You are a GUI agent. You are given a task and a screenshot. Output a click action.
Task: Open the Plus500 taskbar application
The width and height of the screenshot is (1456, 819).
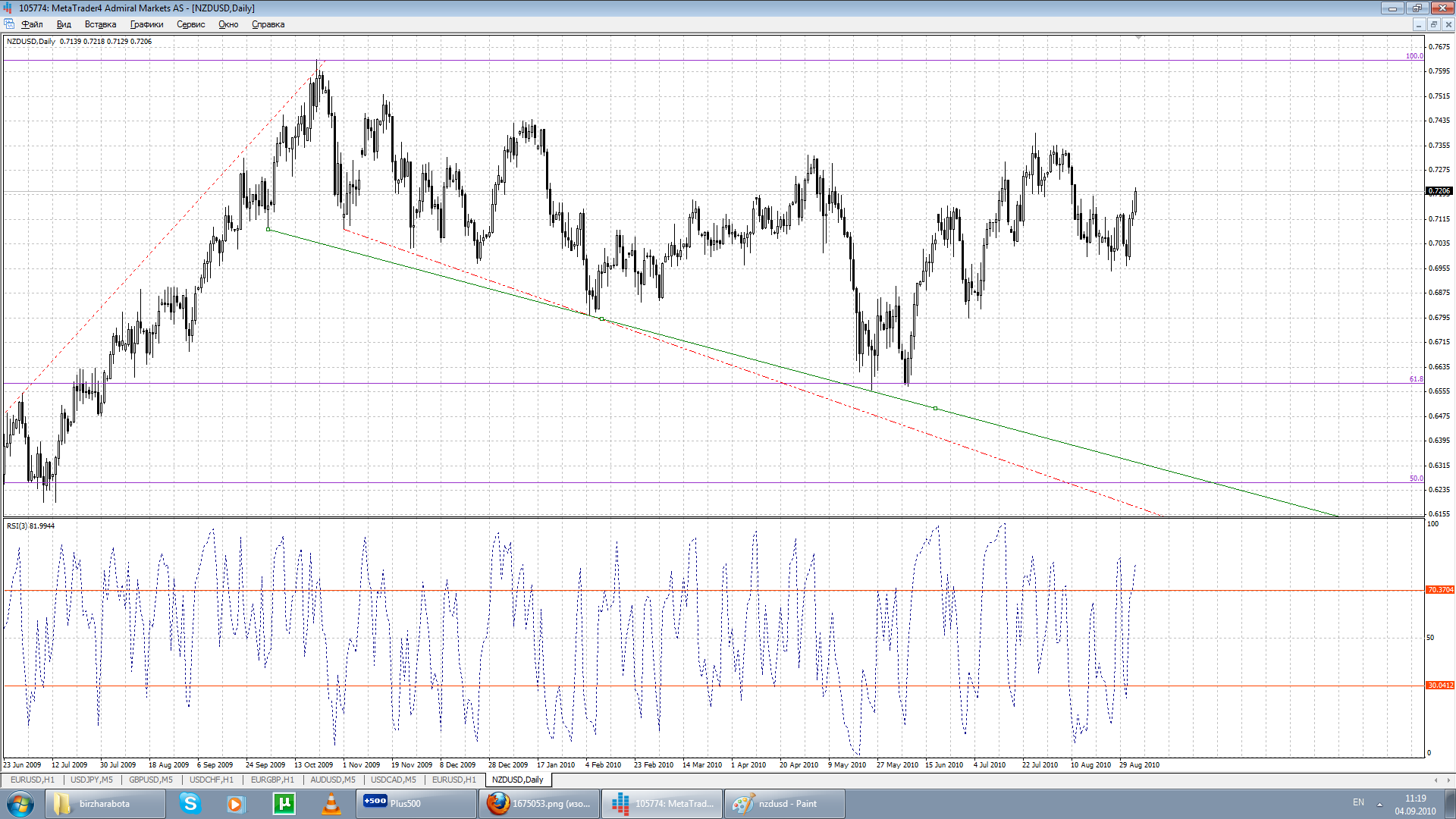point(416,803)
